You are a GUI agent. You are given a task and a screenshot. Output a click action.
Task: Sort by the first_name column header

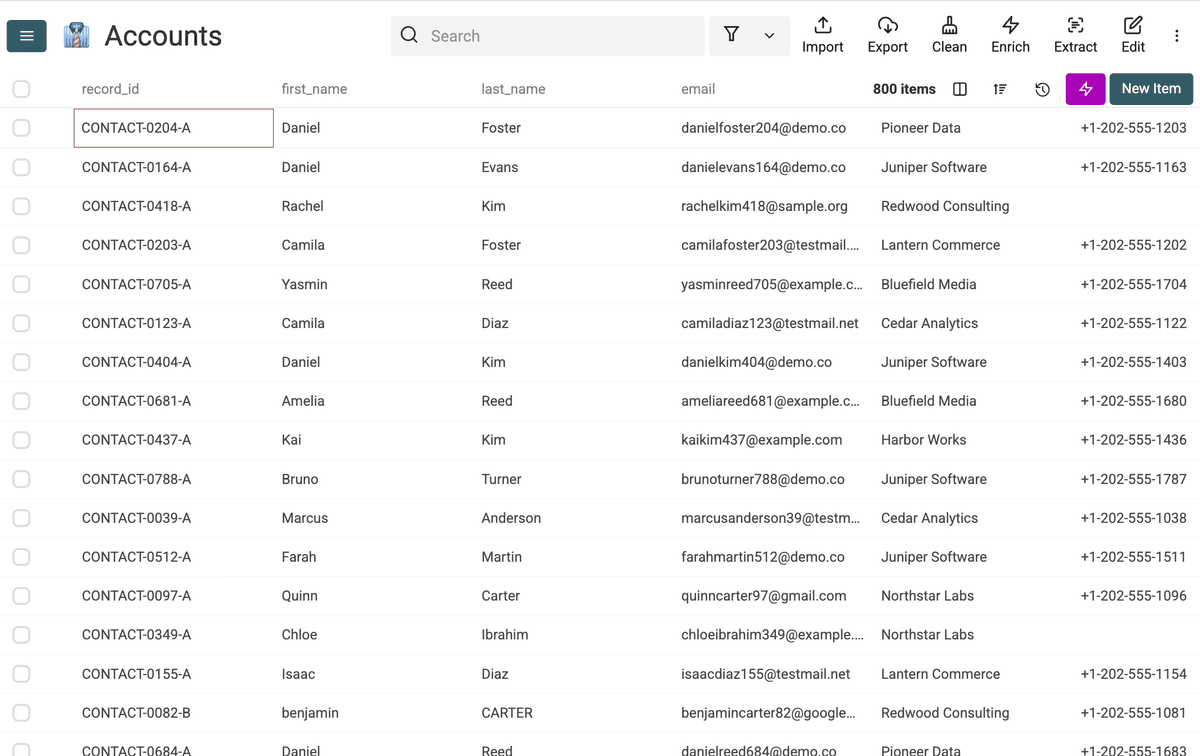point(314,89)
